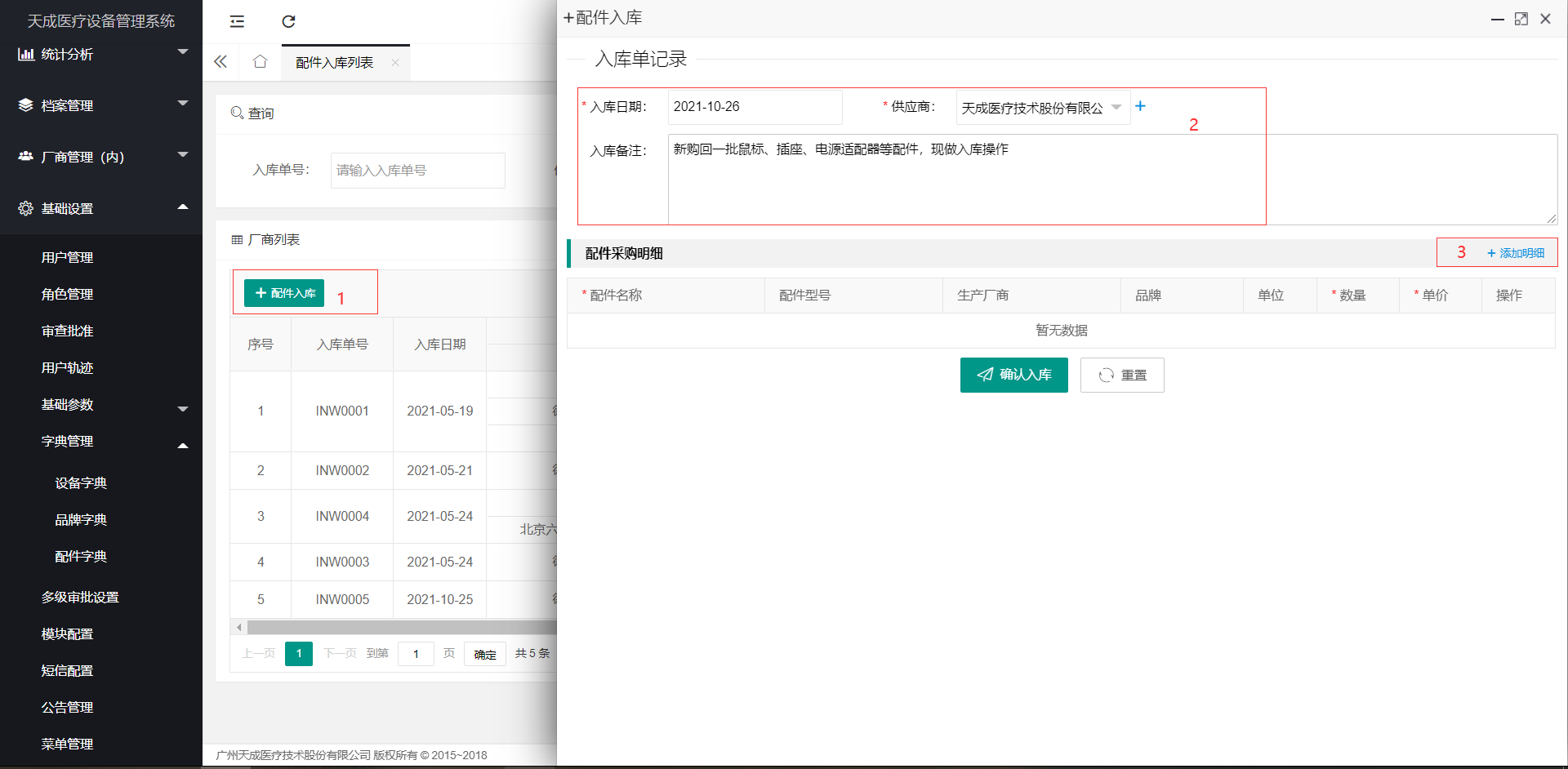Viewport: 1568px width, 769px height.
Task: Select page 1 in pagination
Action: click(299, 653)
